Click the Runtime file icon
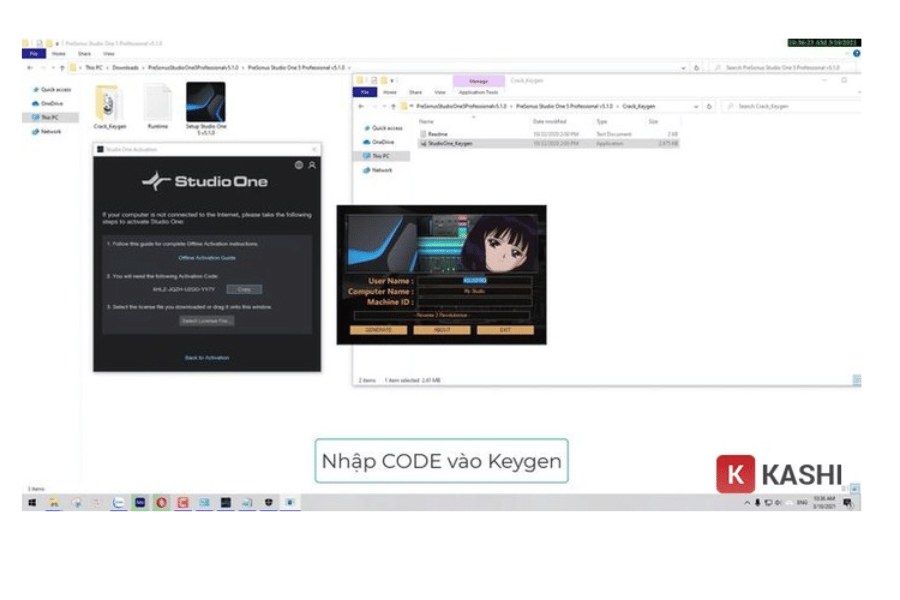 click(158, 104)
